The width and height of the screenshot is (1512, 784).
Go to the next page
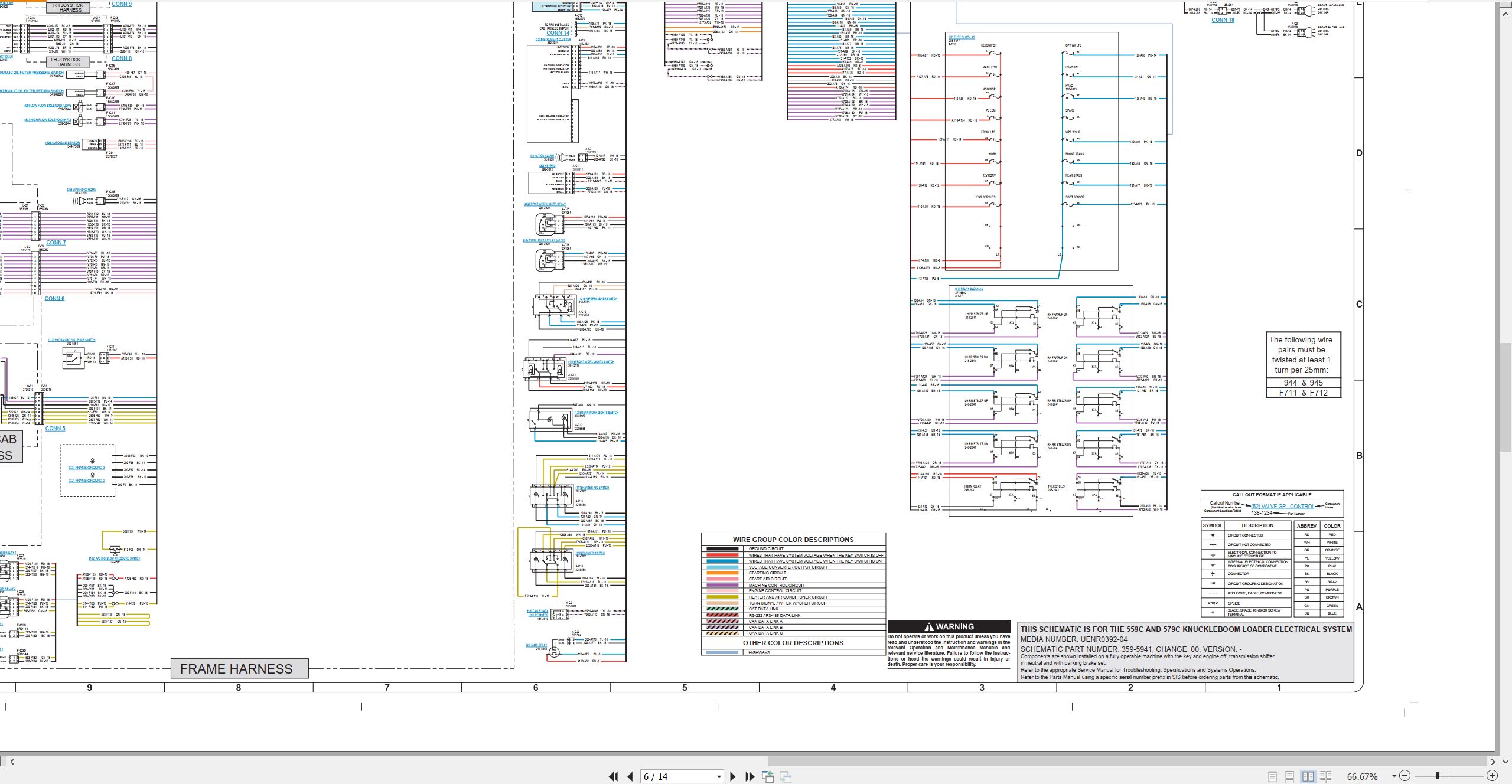[x=733, y=777]
